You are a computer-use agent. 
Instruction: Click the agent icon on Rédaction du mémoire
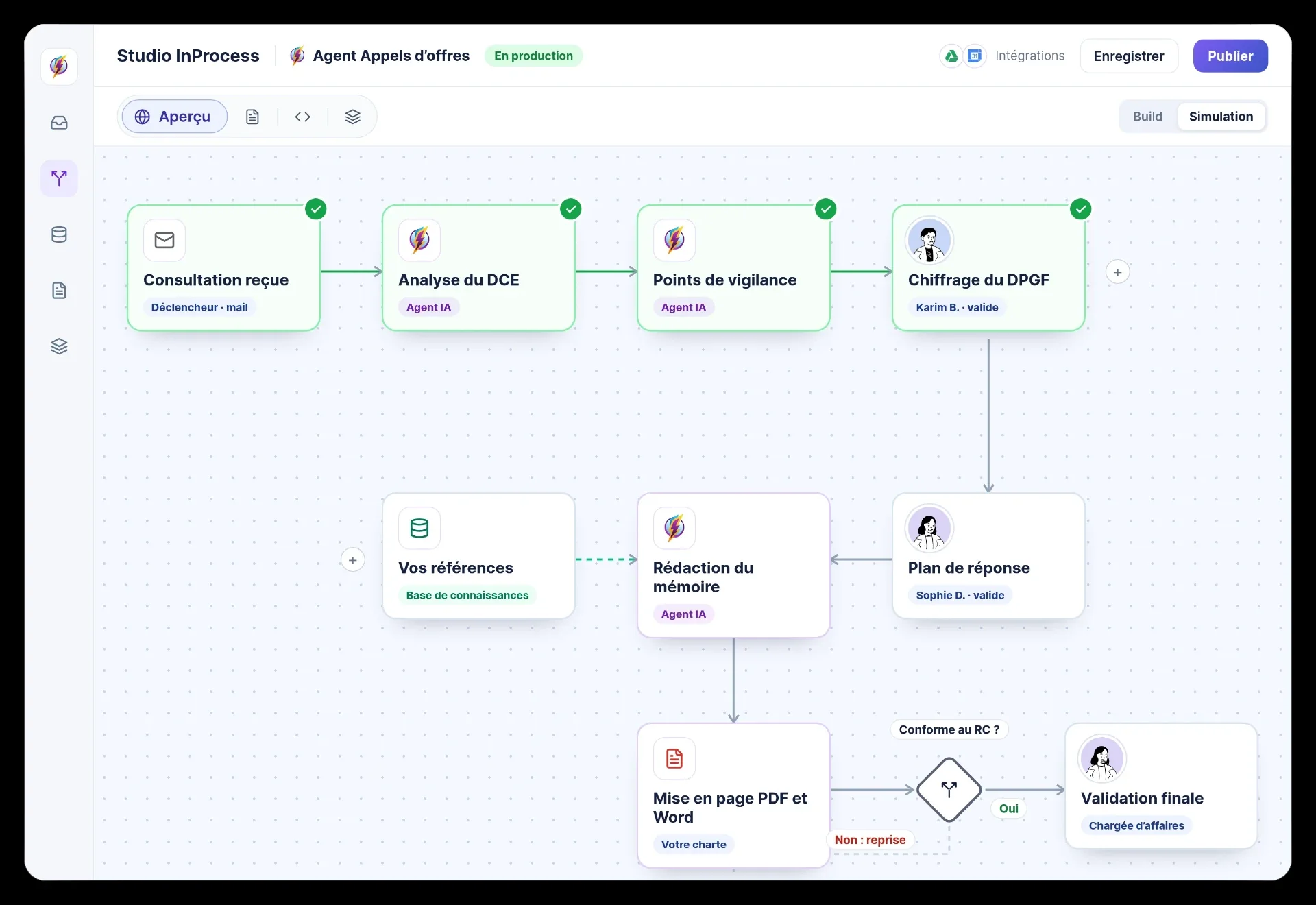tap(674, 528)
